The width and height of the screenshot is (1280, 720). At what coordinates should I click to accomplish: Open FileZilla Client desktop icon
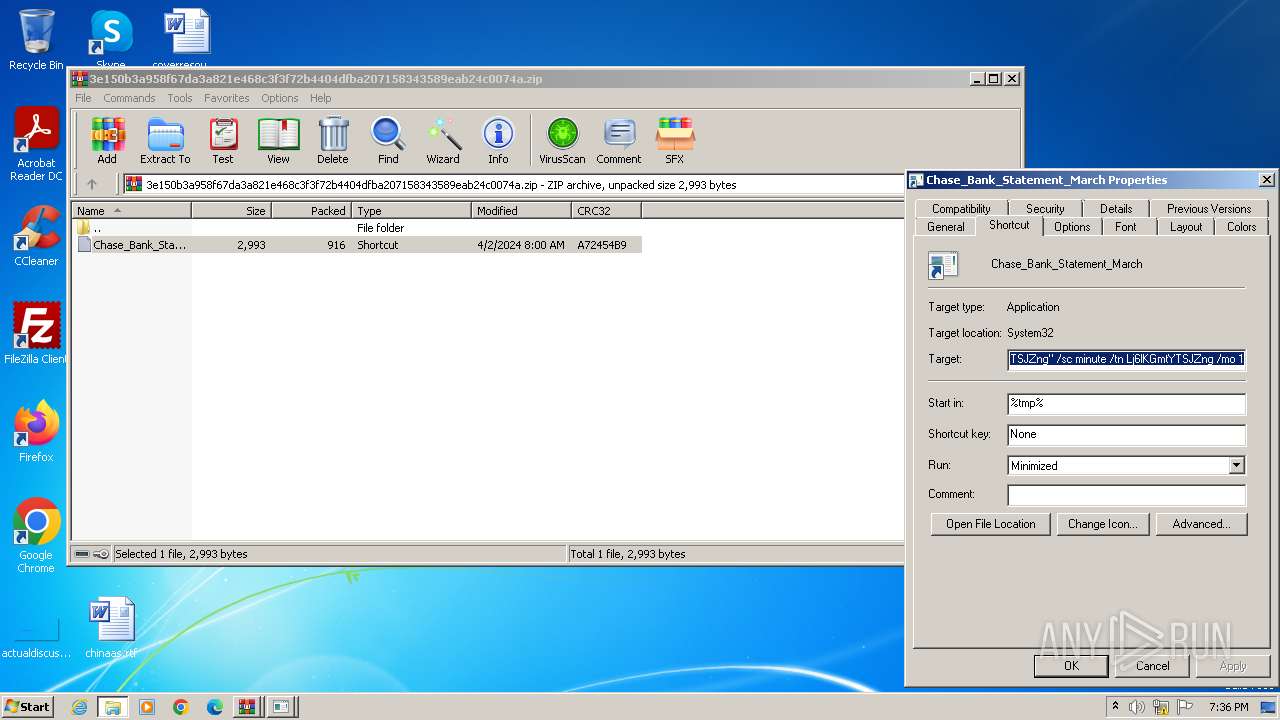36,333
